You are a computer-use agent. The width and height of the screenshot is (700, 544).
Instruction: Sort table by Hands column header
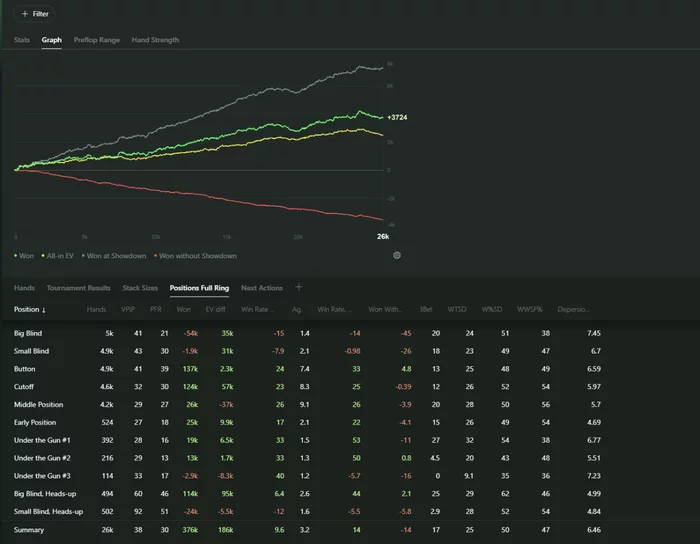click(x=96, y=310)
